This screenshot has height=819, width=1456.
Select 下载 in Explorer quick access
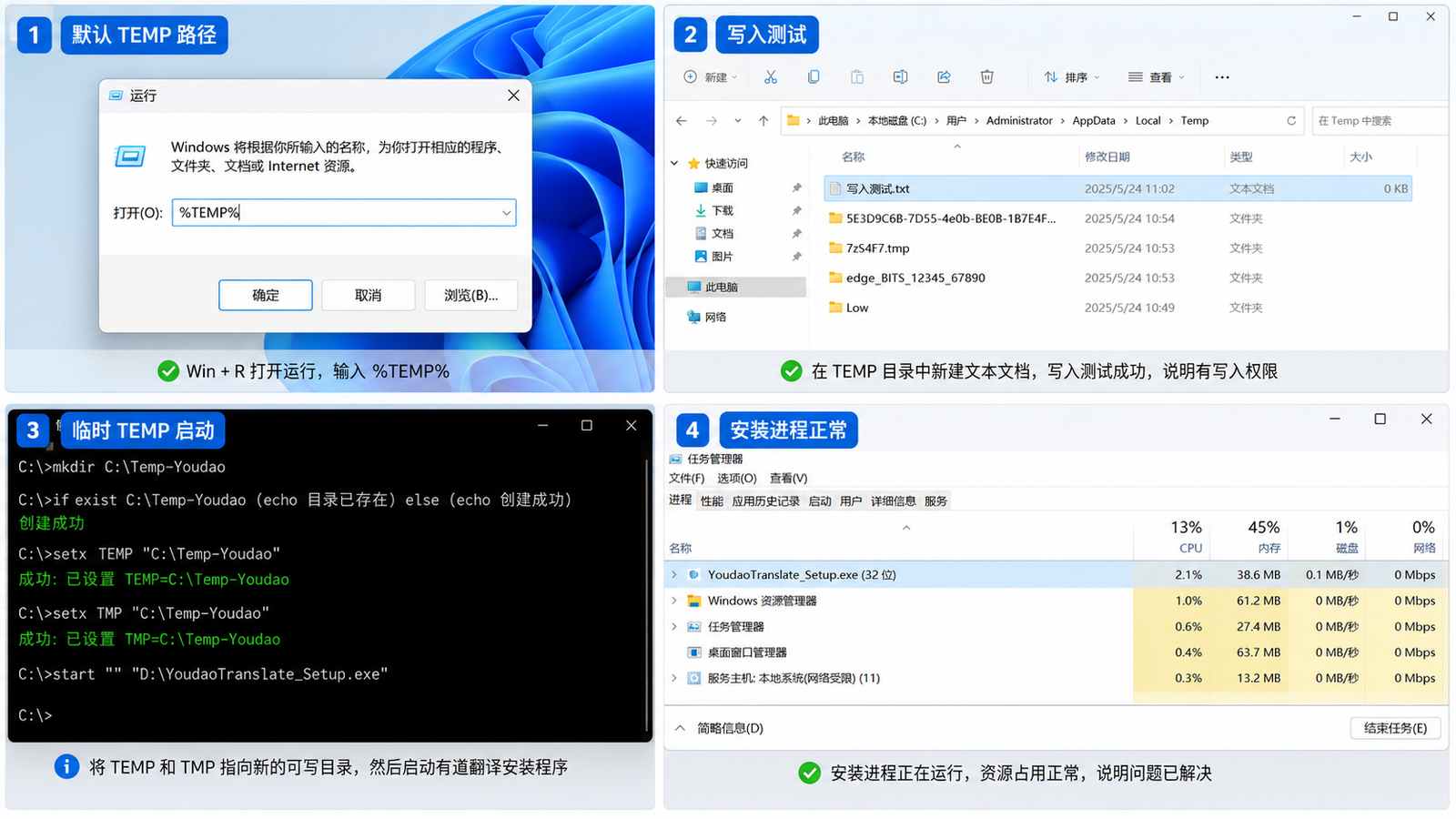(723, 210)
